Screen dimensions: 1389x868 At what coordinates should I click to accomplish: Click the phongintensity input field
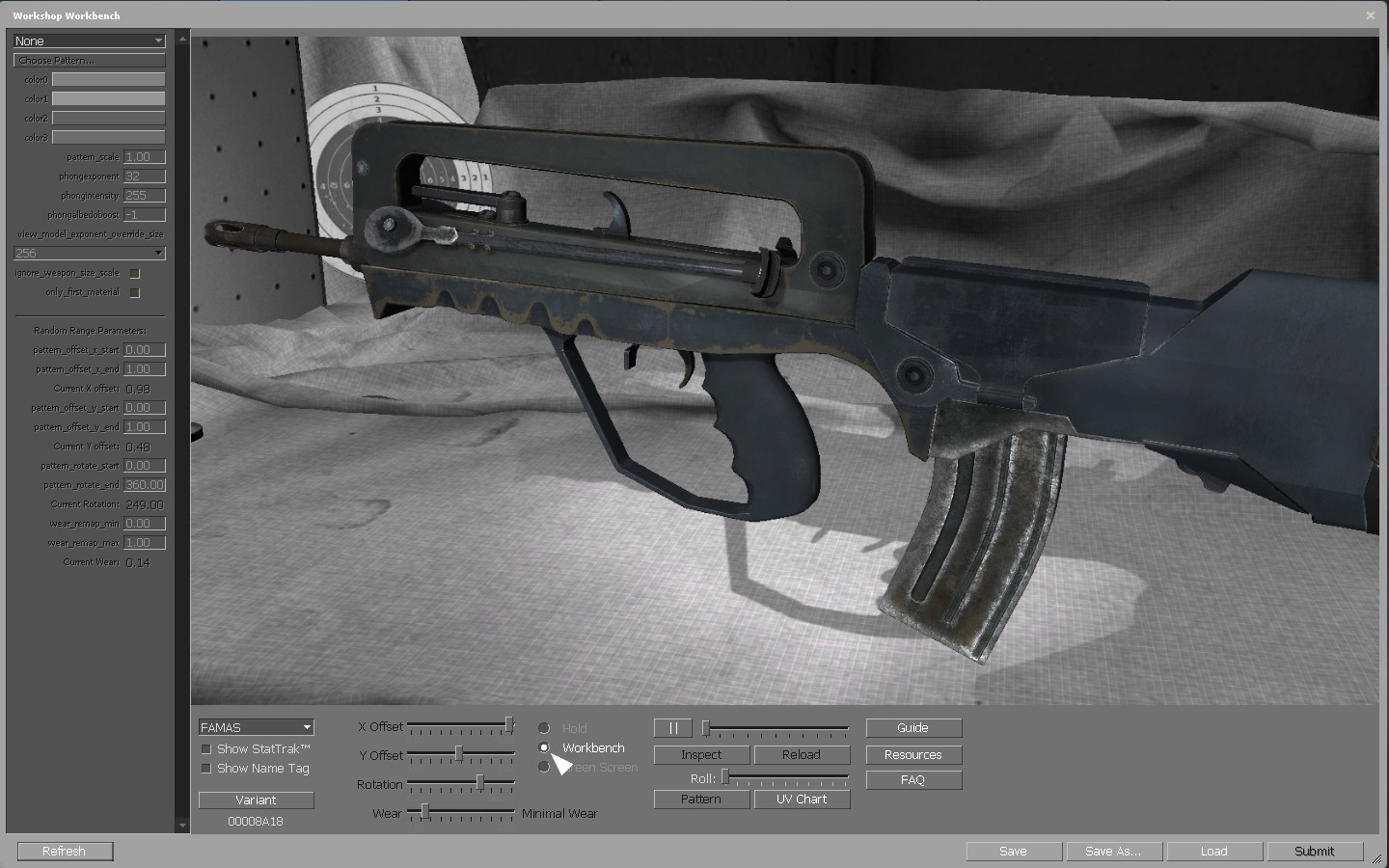coord(145,196)
